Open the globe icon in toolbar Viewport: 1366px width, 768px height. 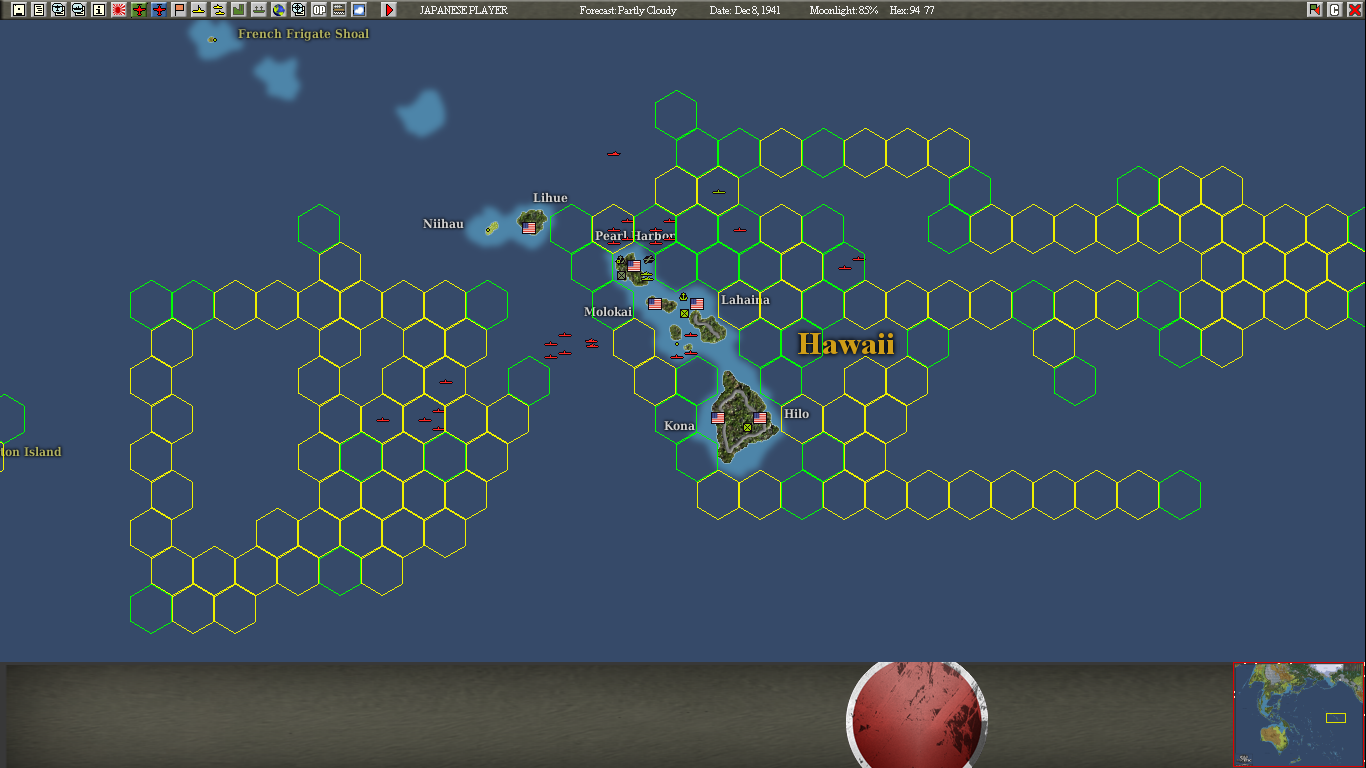(x=278, y=10)
